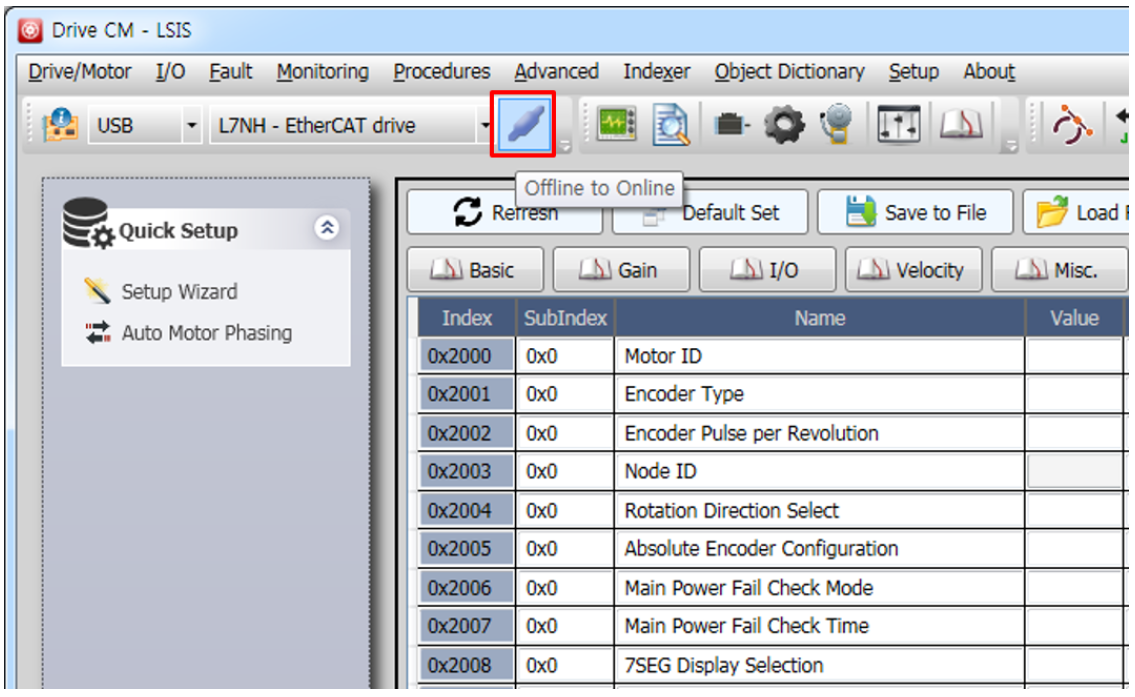Switch to the Gain parameter tab
The width and height of the screenshot is (1135, 697).
point(621,270)
